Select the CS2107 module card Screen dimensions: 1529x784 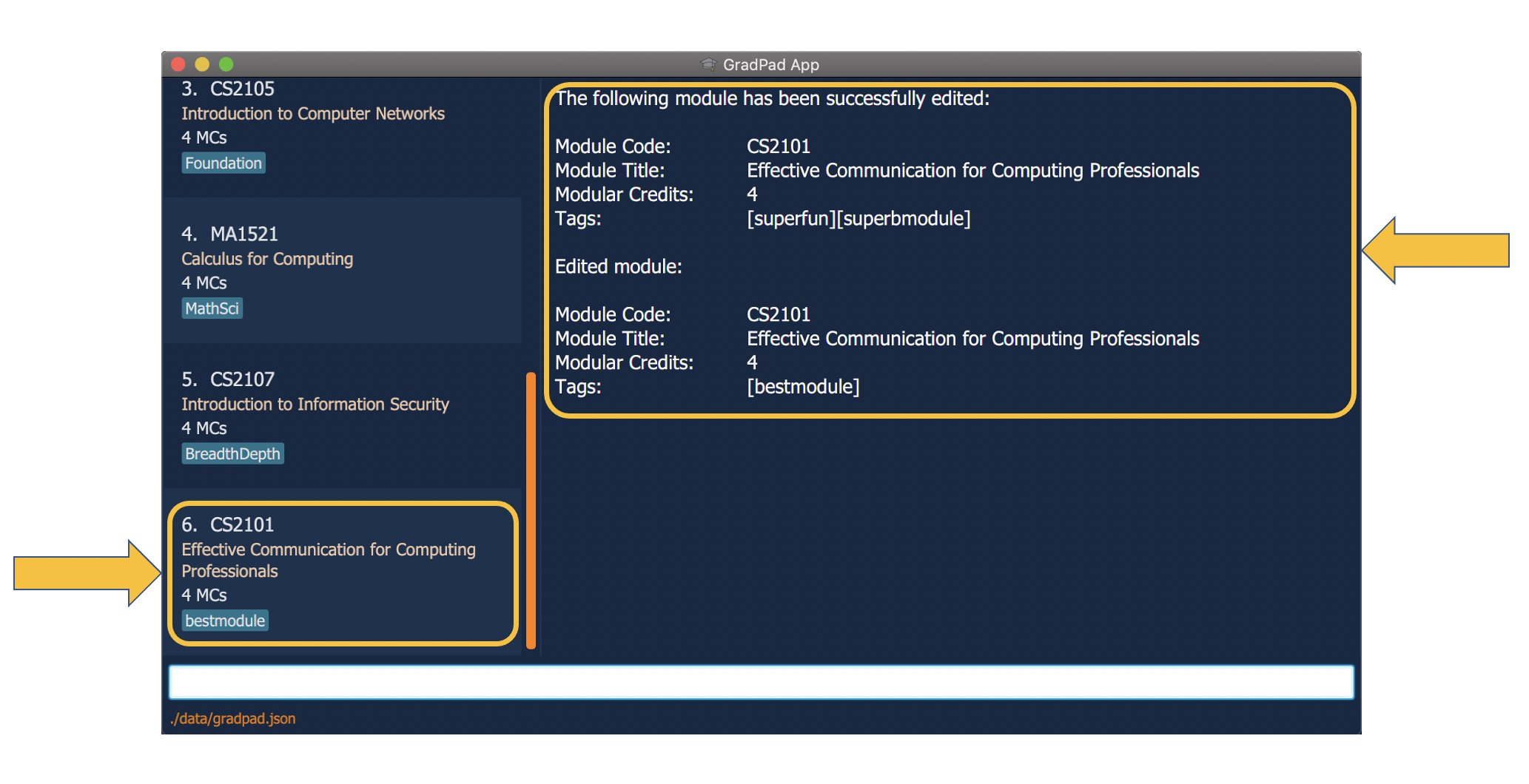coord(343,415)
